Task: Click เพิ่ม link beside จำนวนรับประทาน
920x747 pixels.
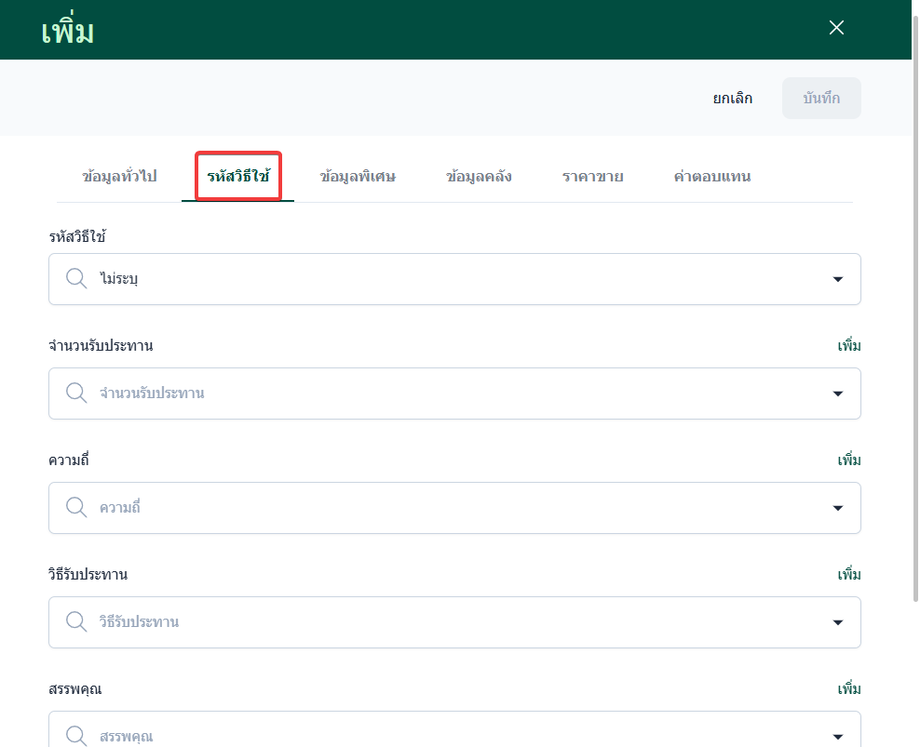Action: (849, 346)
